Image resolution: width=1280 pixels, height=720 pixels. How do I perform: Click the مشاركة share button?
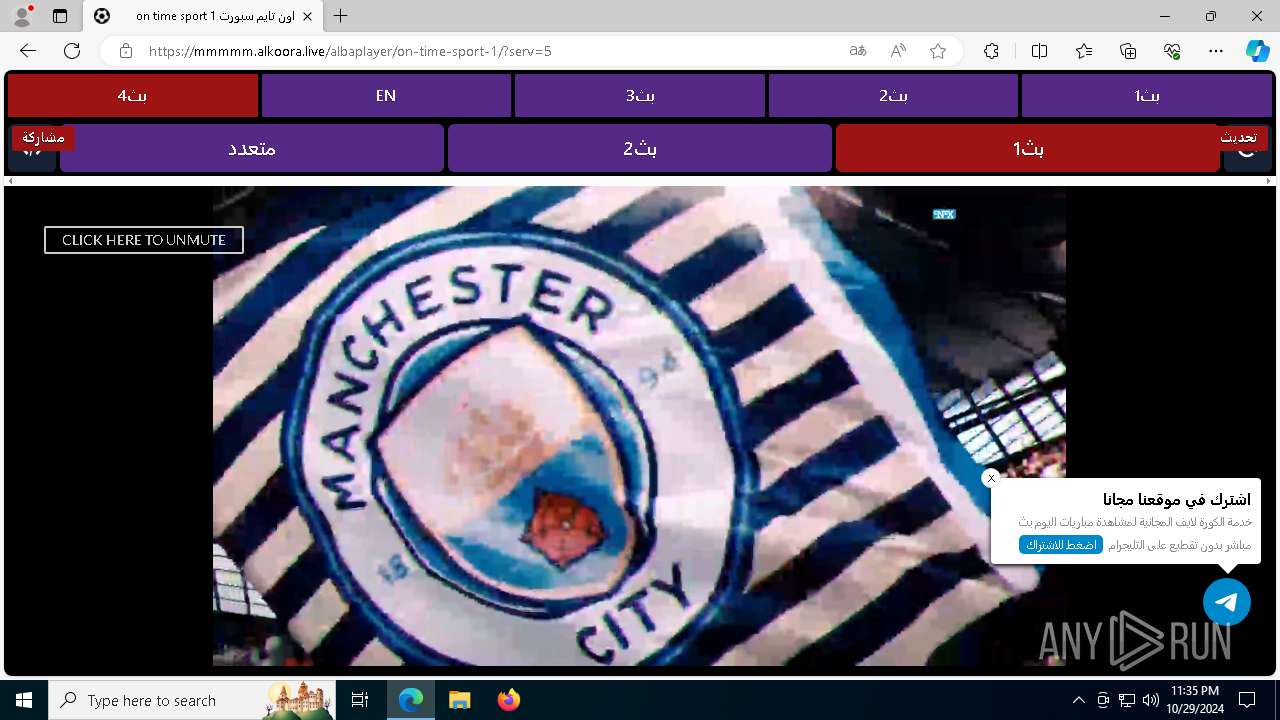pos(43,137)
